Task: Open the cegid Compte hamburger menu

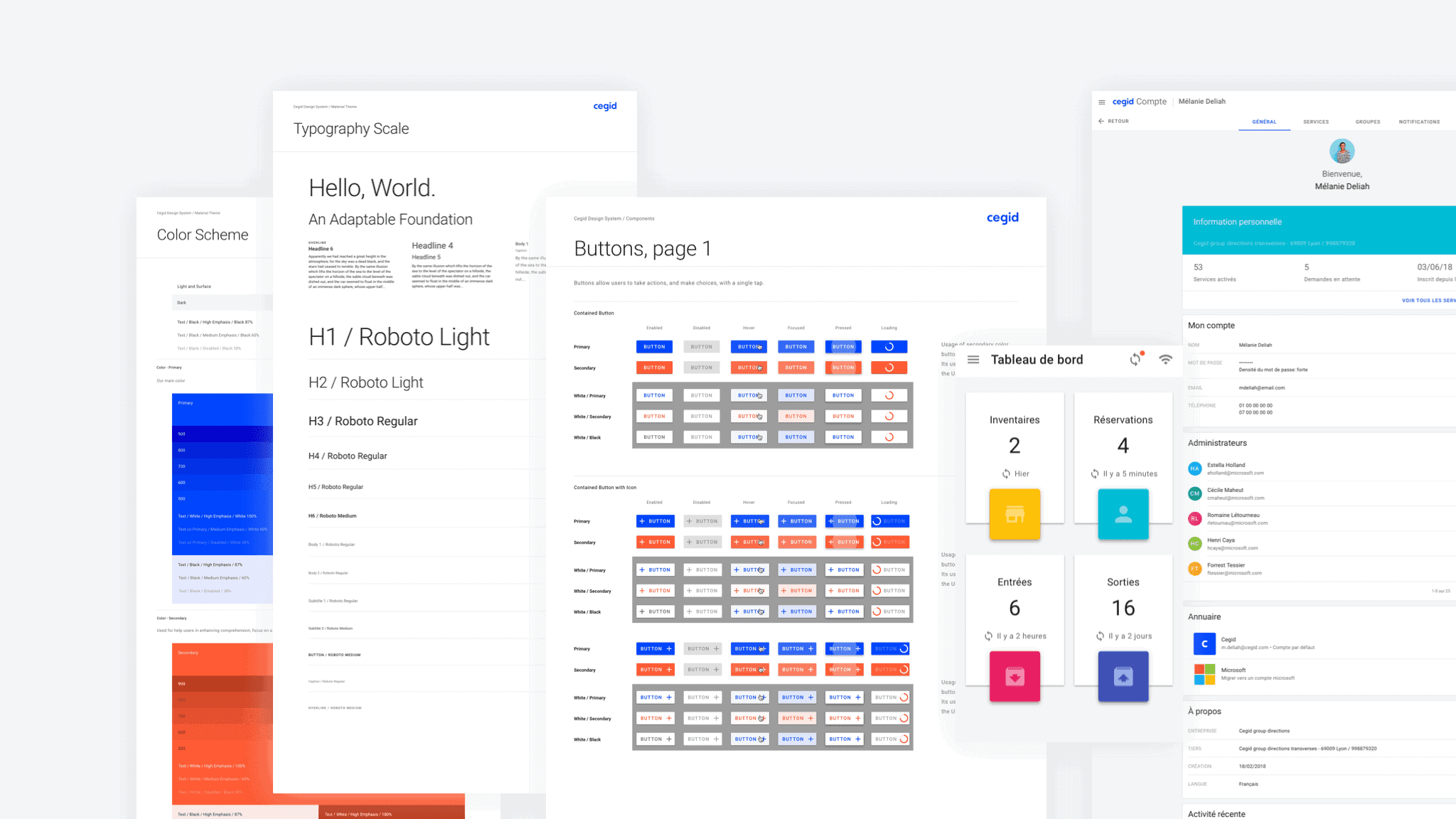Action: (x=1102, y=102)
